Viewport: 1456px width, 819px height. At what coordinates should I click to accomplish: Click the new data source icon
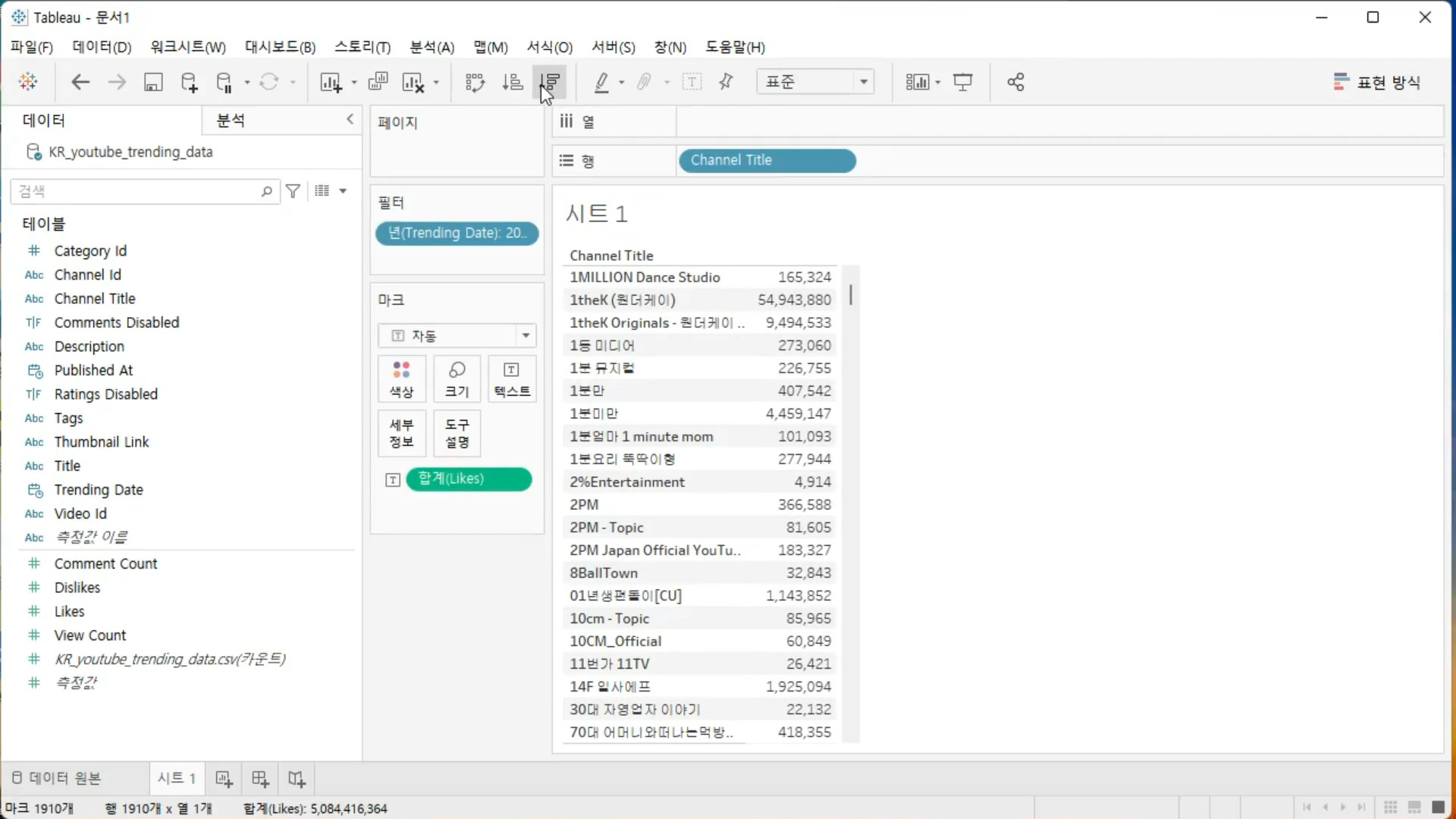tap(189, 82)
